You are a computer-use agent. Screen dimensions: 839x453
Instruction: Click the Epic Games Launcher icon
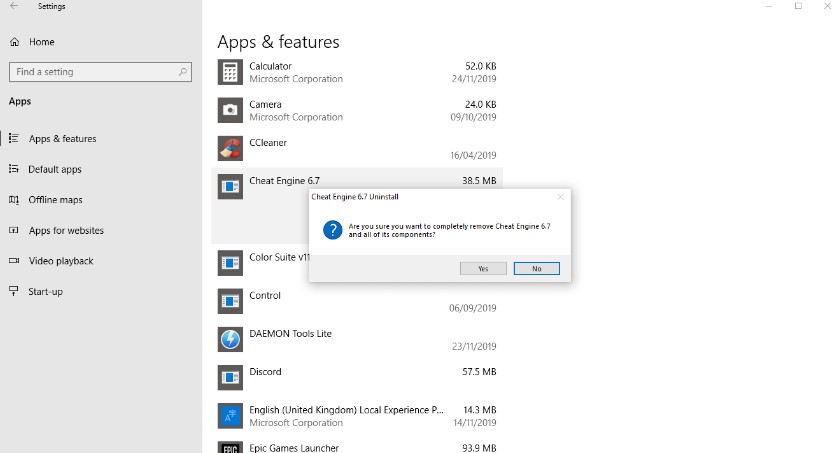coord(230,447)
